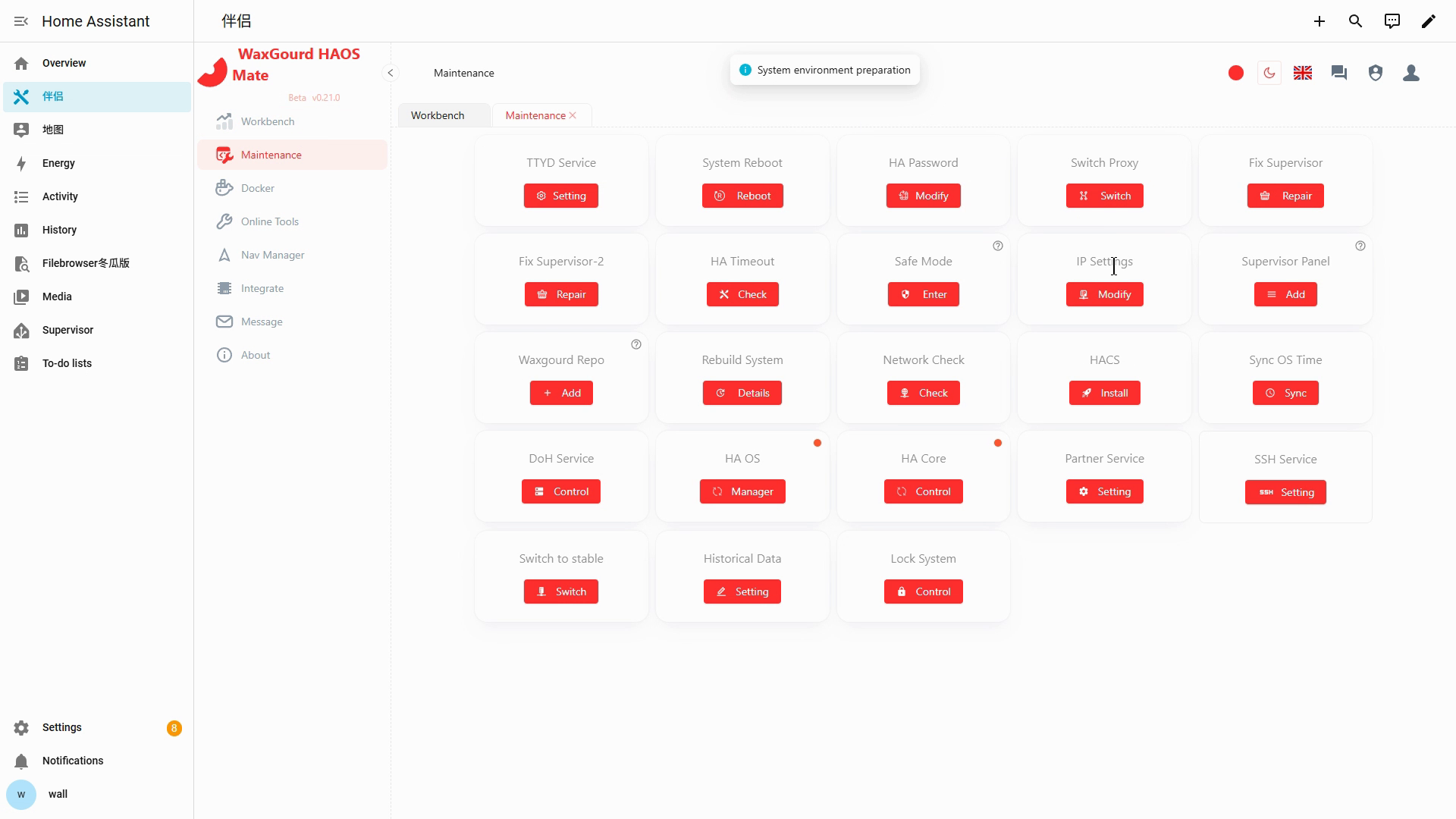This screenshot has height=819, width=1456.
Task: Click Switch Proxy Switch button
Action: (1105, 196)
